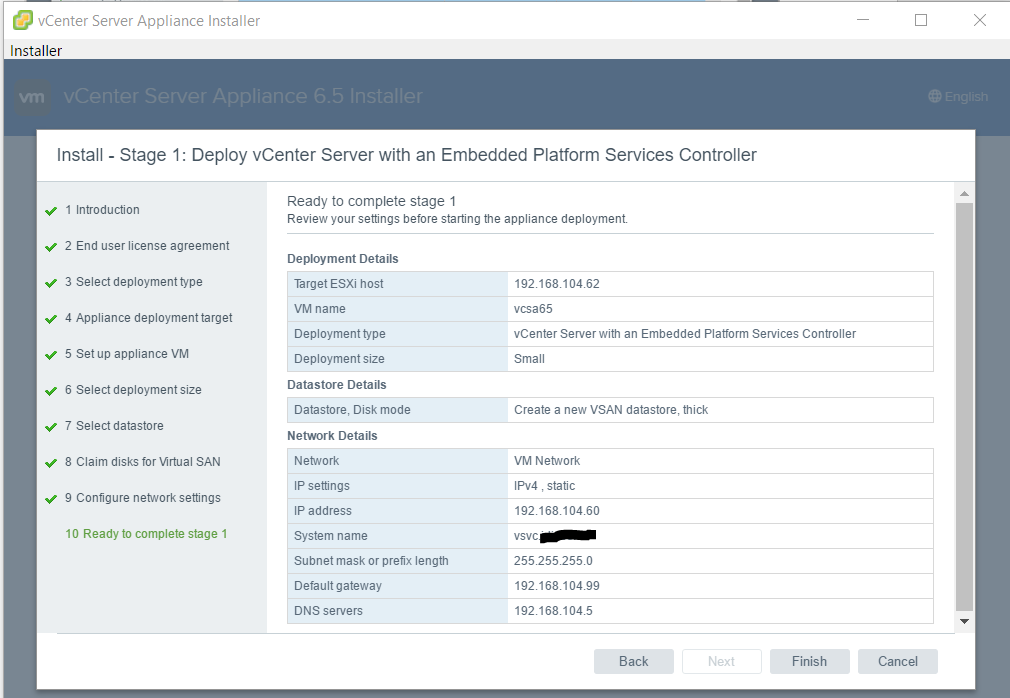1010x698 pixels.
Task: Click the globe language icon
Action: tap(935, 97)
